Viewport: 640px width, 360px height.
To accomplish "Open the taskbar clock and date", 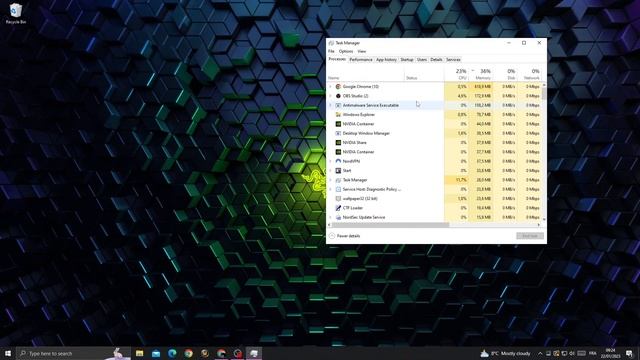I will 610,353.
